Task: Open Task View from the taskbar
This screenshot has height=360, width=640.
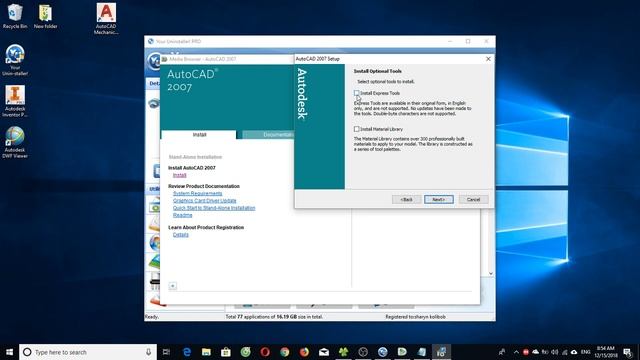Action: pos(166,352)
